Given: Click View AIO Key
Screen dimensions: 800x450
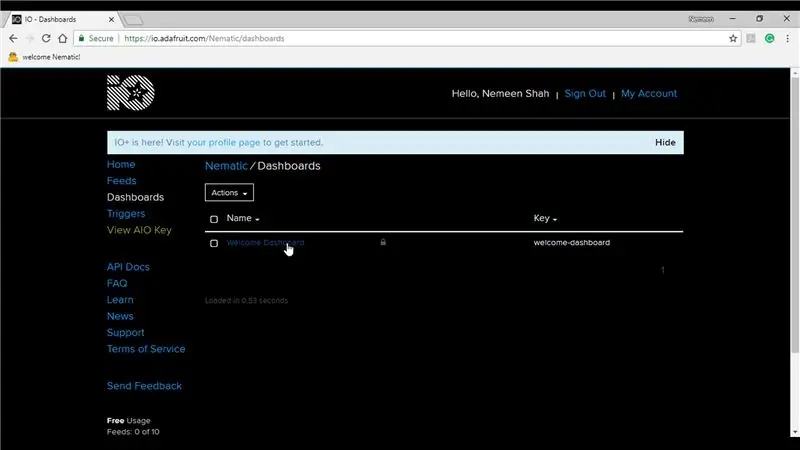Looking at the screenshot, I should [139, 230].
